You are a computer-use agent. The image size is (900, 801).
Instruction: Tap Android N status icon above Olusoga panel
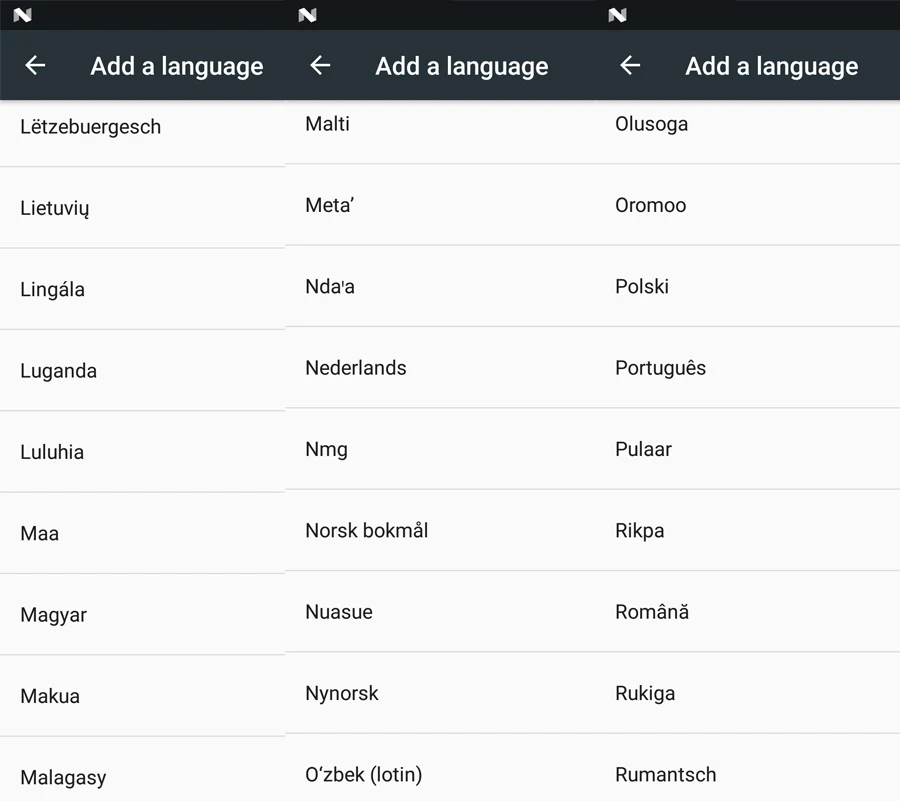(x=617, y=15)
